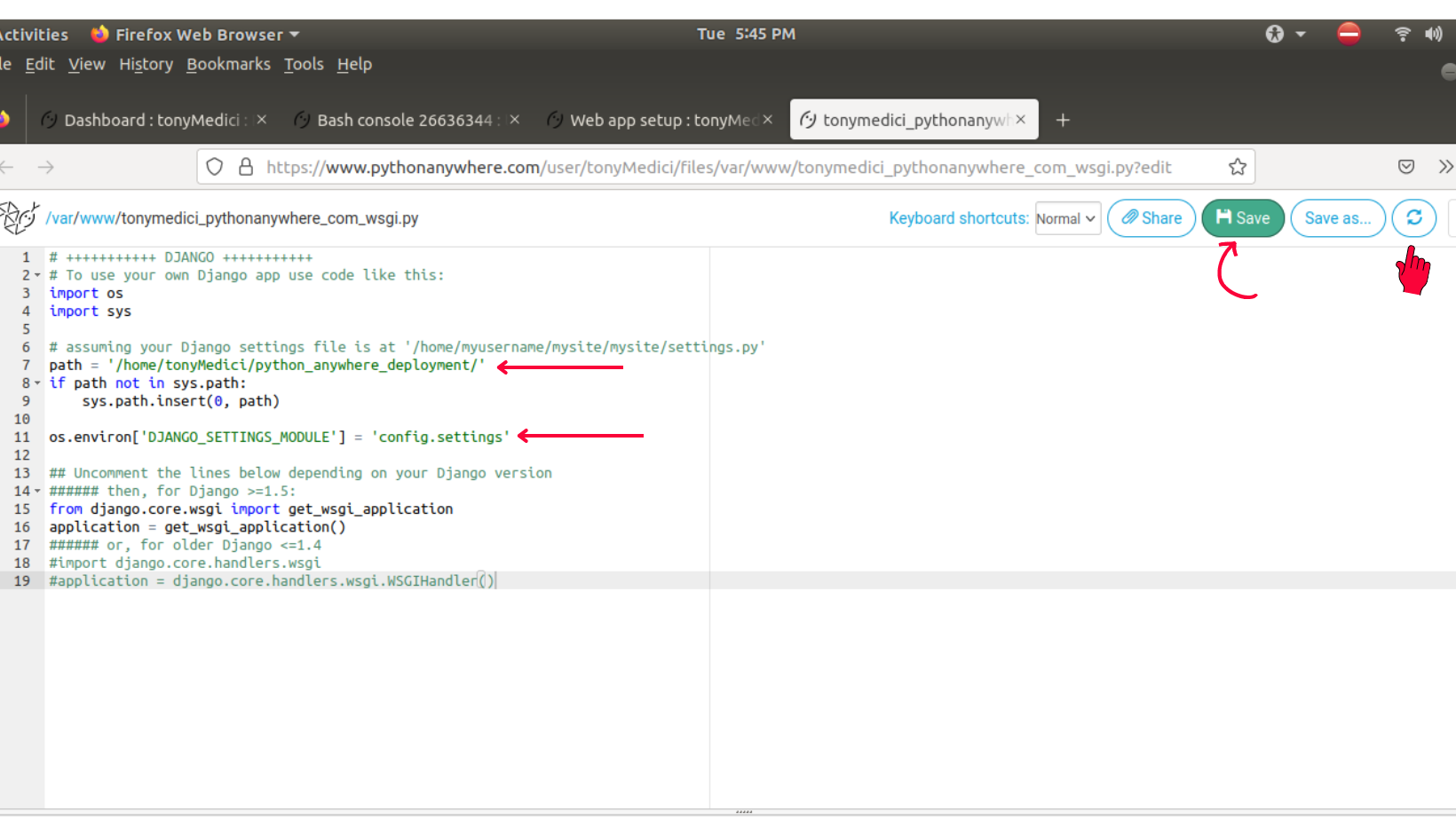The image size is (1456, 820).
Task: Close the Bash console tab
Action: 515,119
